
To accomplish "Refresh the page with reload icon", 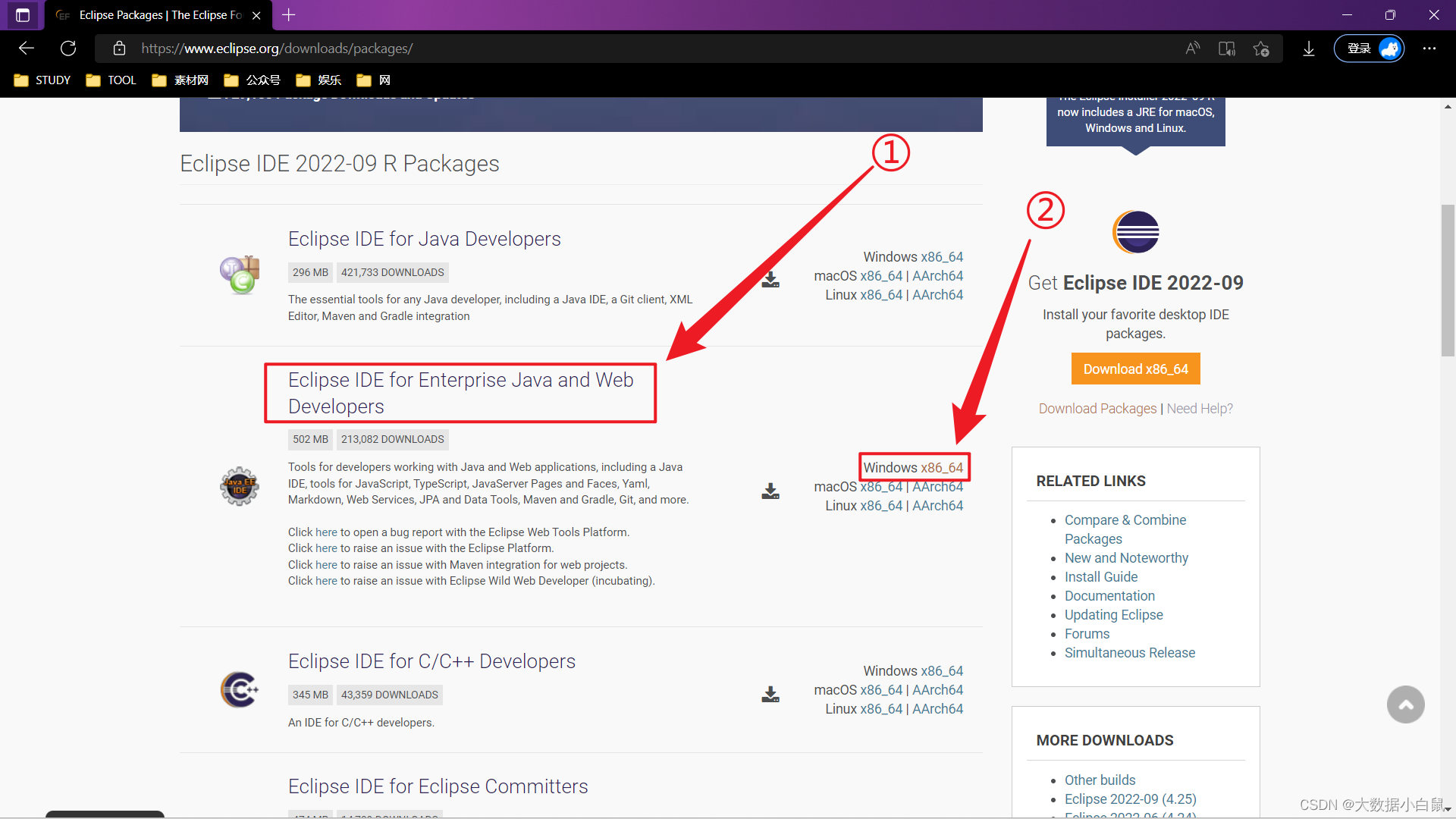I will (68, 49).
